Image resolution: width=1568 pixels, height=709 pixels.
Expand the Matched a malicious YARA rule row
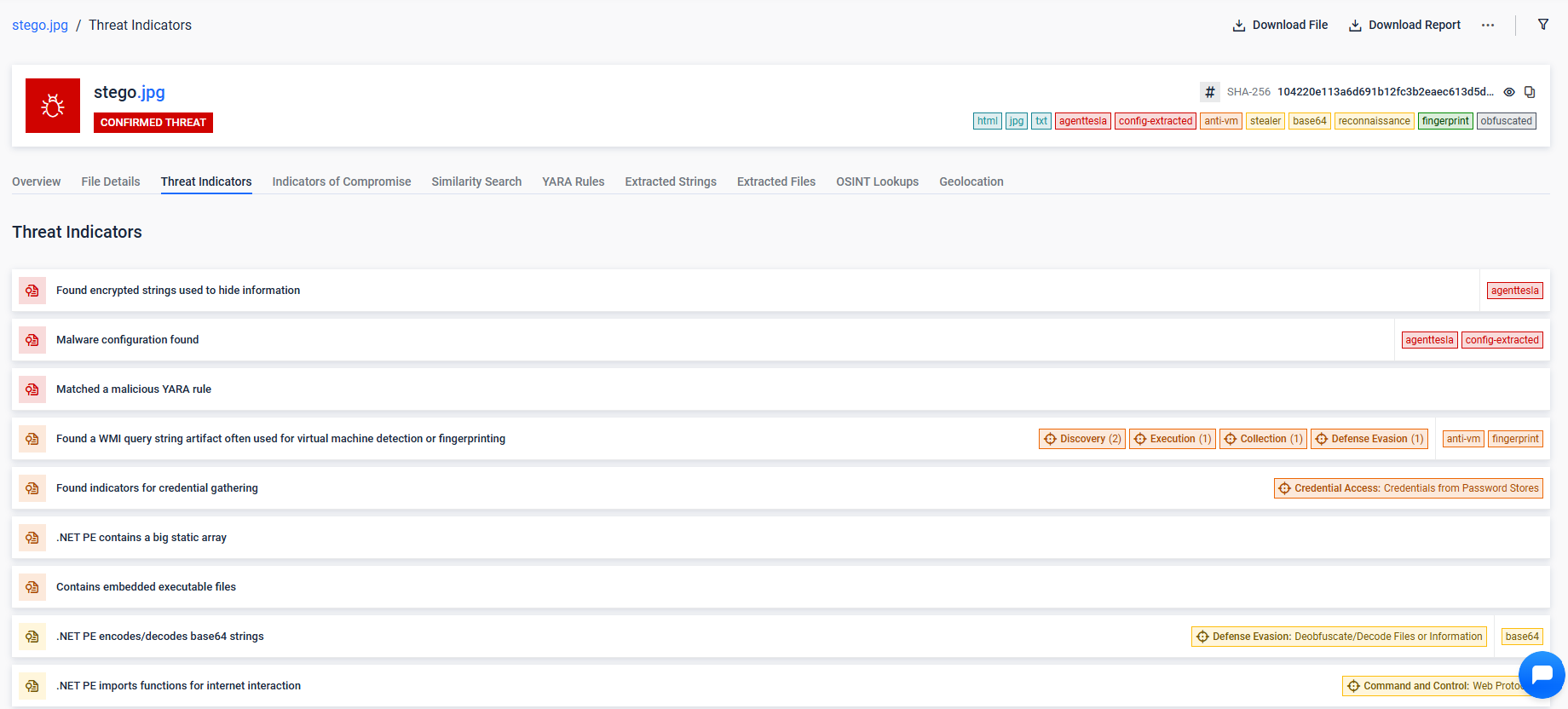134,389
